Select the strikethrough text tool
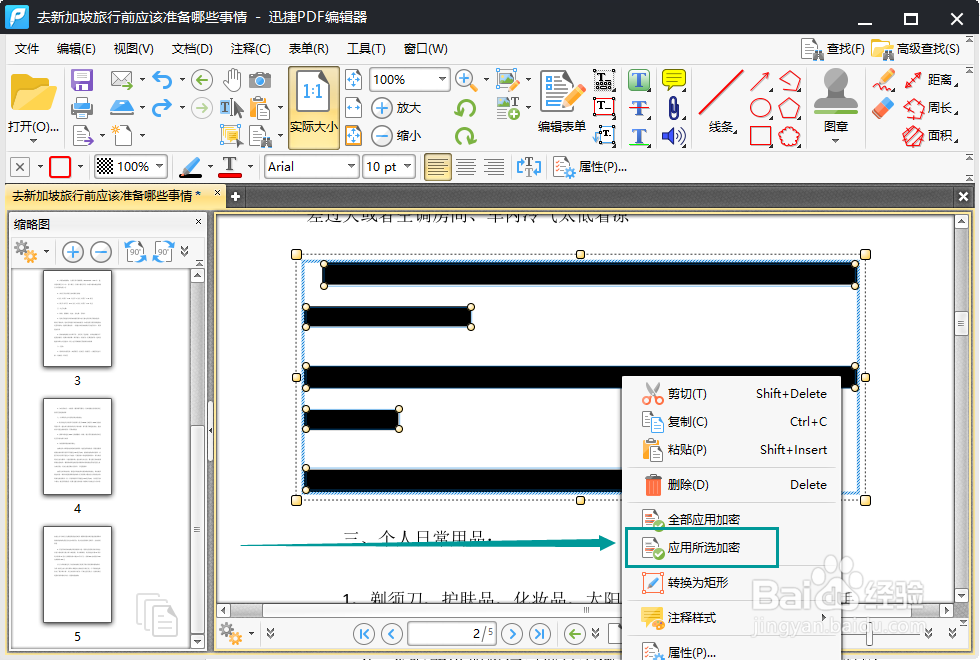Image resolution: width=980 pixels, height=660 pixels. [x=639, y=108]
